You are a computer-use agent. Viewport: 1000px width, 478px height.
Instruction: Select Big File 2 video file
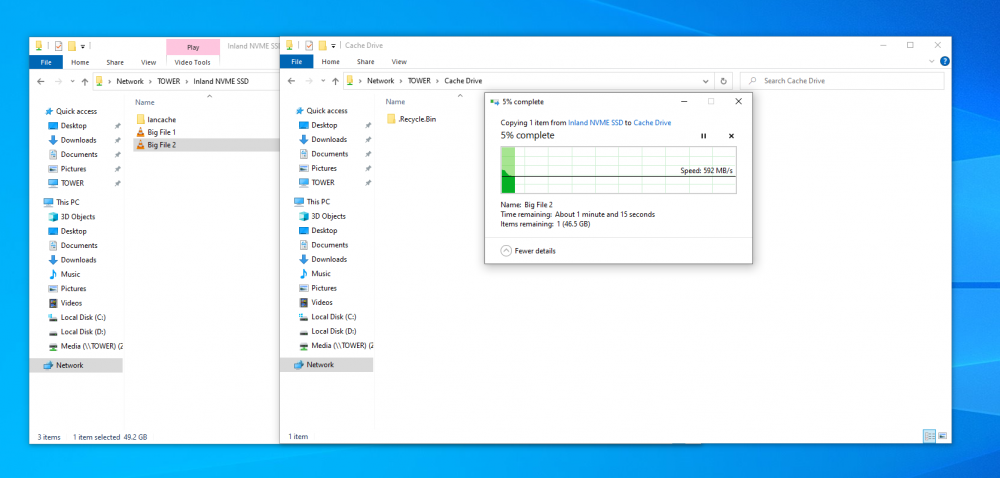pos(207,145)
